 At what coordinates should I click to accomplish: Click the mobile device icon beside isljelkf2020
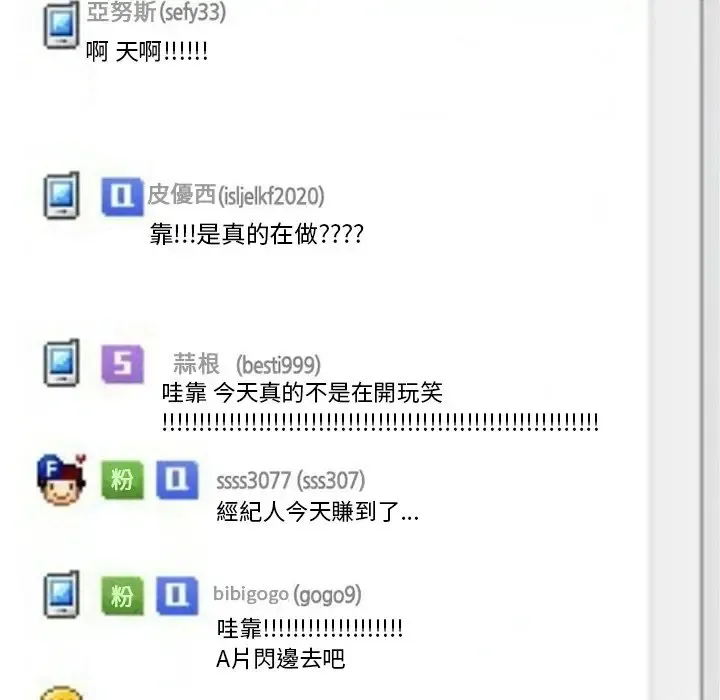tap(62, 195)
